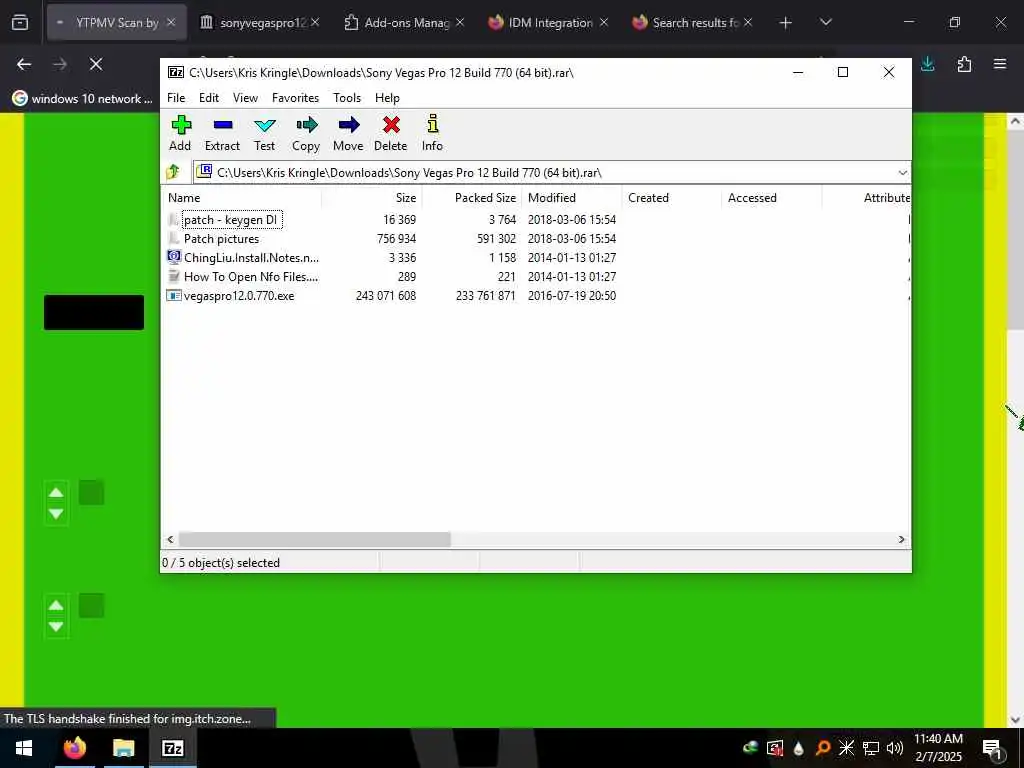This screenshot has width=1024, height=768.
Task: Open the Tools menu
Action: pos(347,98)
